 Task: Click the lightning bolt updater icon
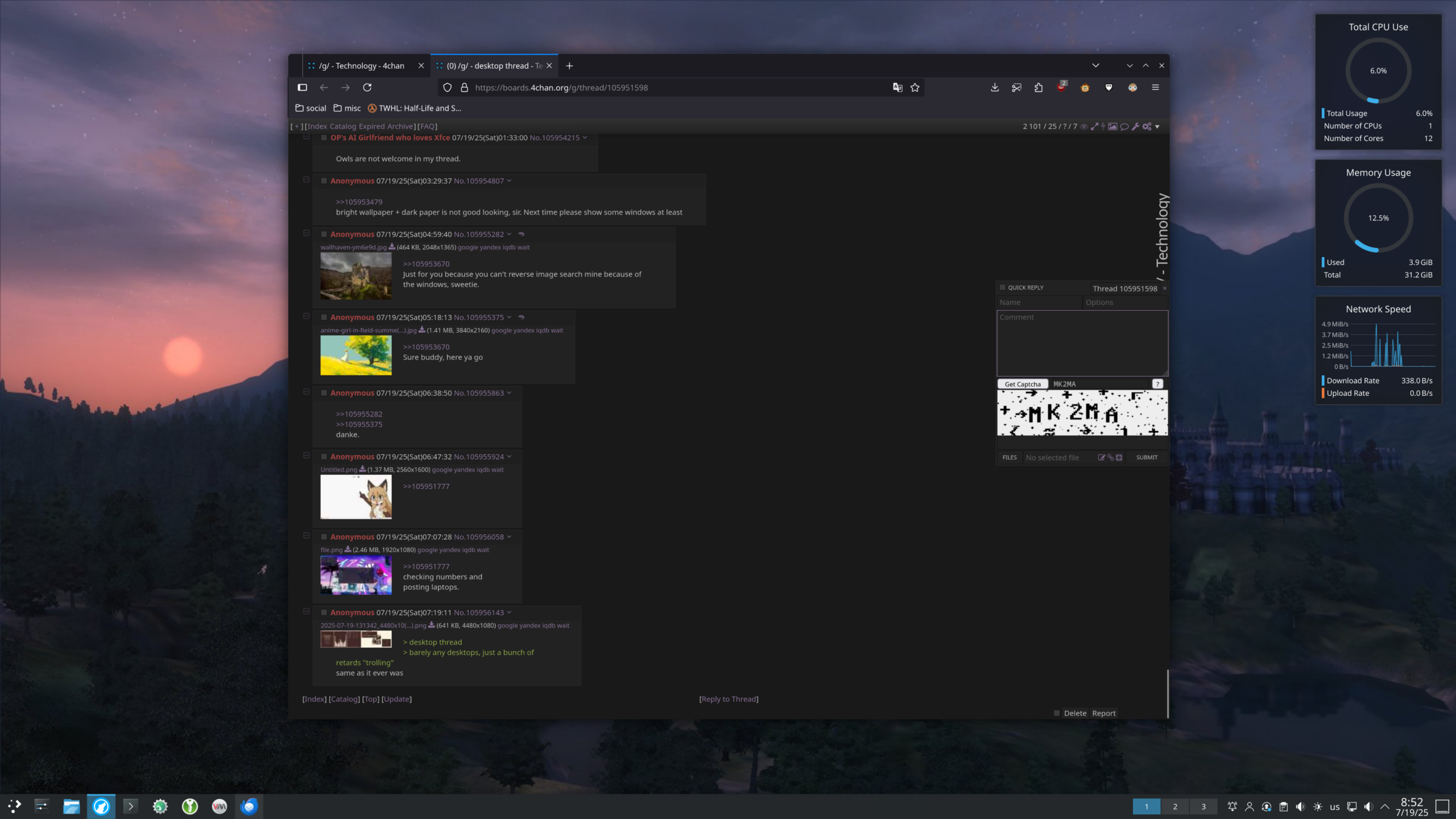coord(1103,126)
